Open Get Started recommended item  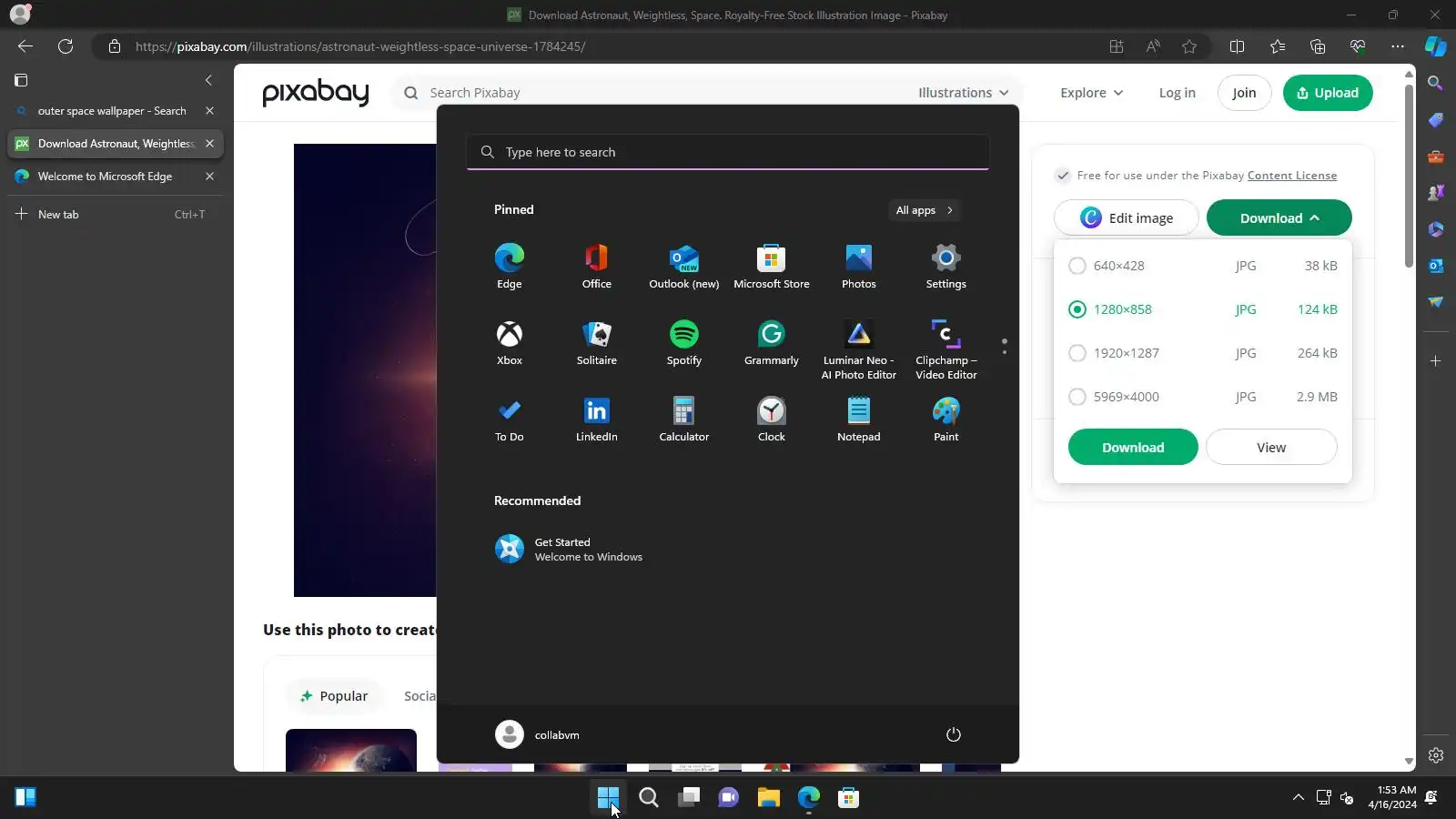pos(569,550)
